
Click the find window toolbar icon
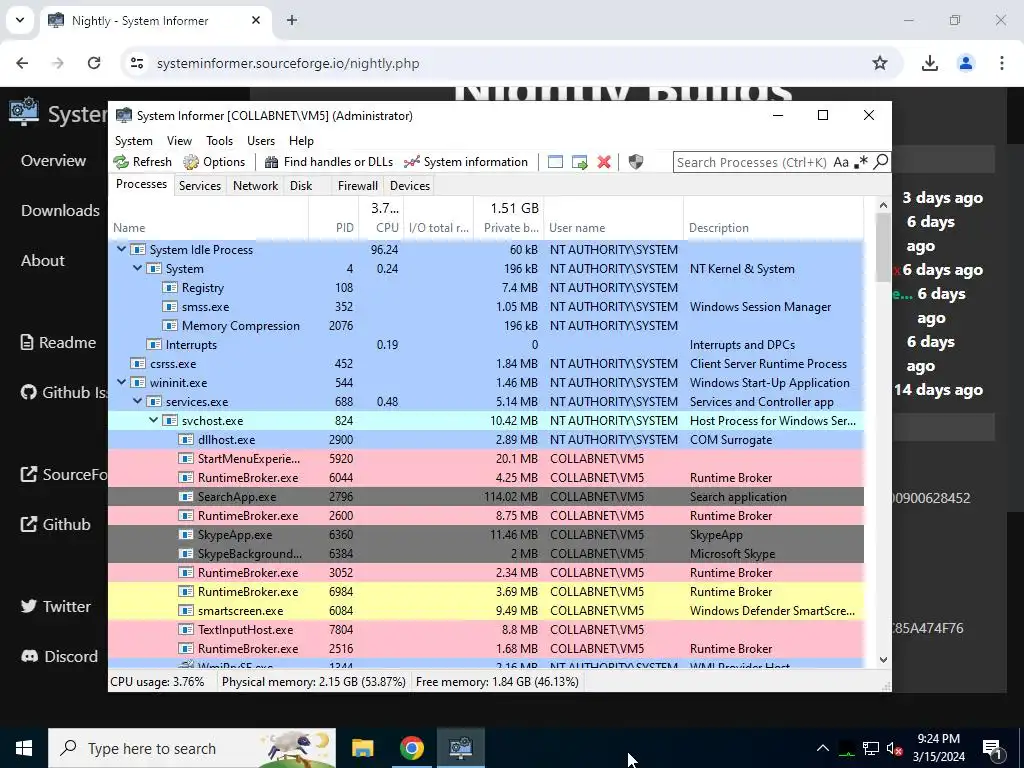click(555, 162)
